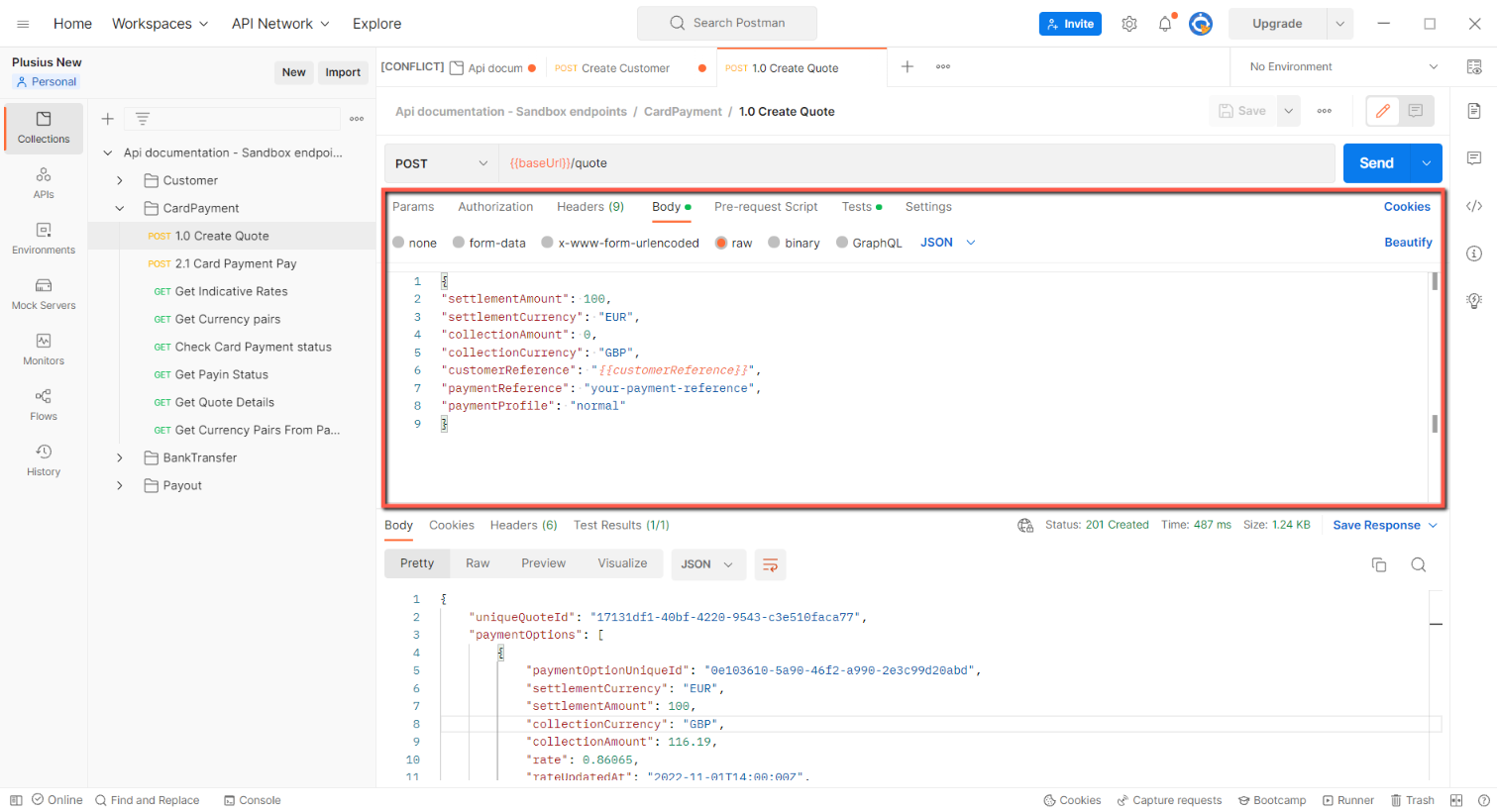The image size is (1497, 812).
Task: Open the user avatar menu
Action: tap(1201, 24)
